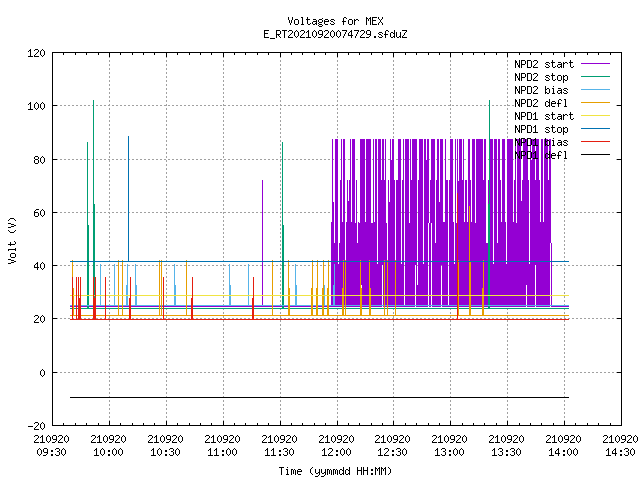
Task: Select the NPD1 start legend label
Action: (544, 116)
